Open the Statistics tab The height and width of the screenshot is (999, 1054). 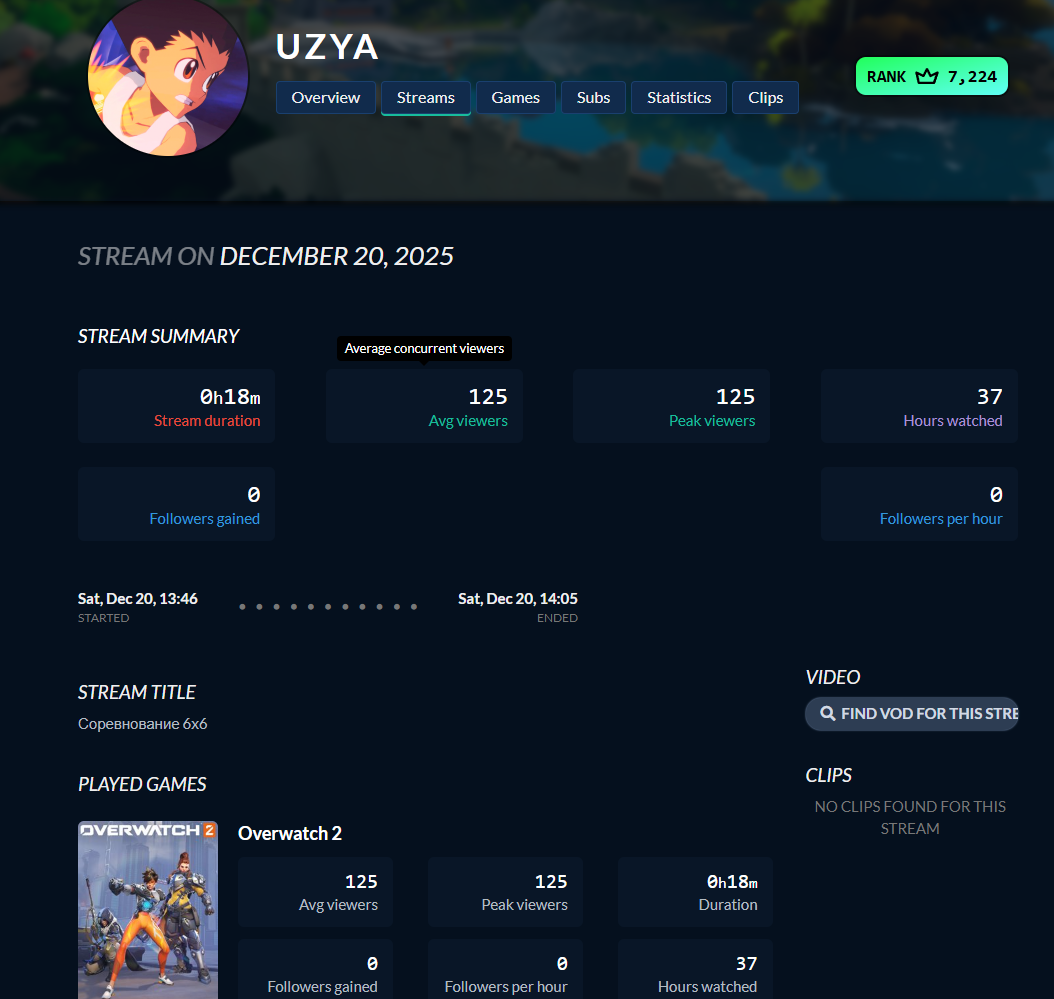coord(679,97)
